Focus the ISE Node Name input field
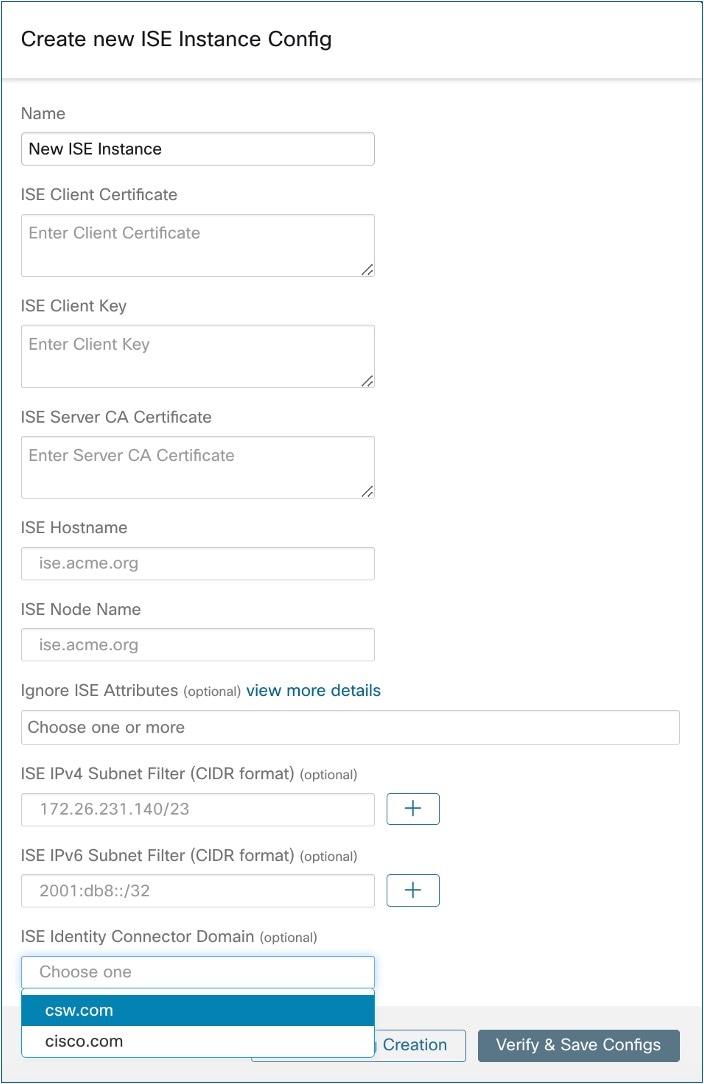Screen dimensions: 704x1084 (x=198, y=644)
